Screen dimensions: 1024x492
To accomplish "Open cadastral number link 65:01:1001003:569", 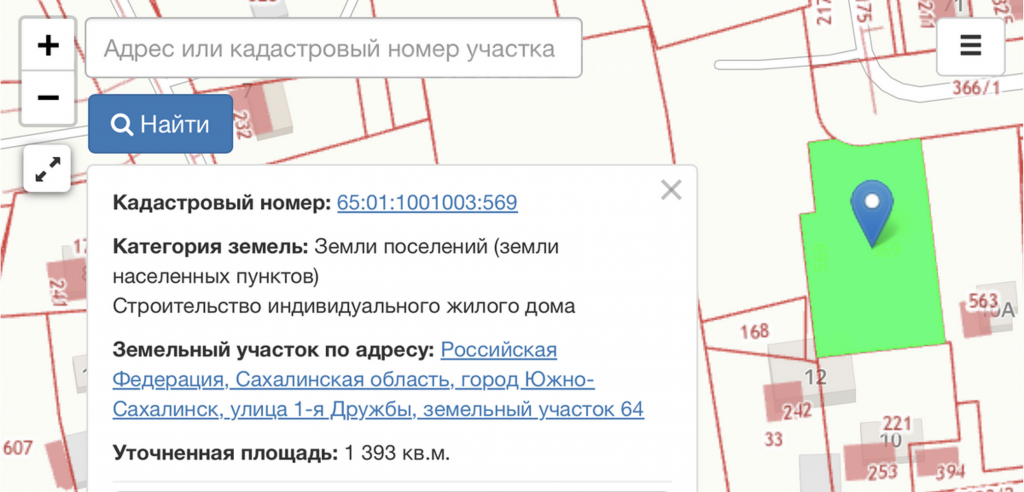I will coord(427,203).
